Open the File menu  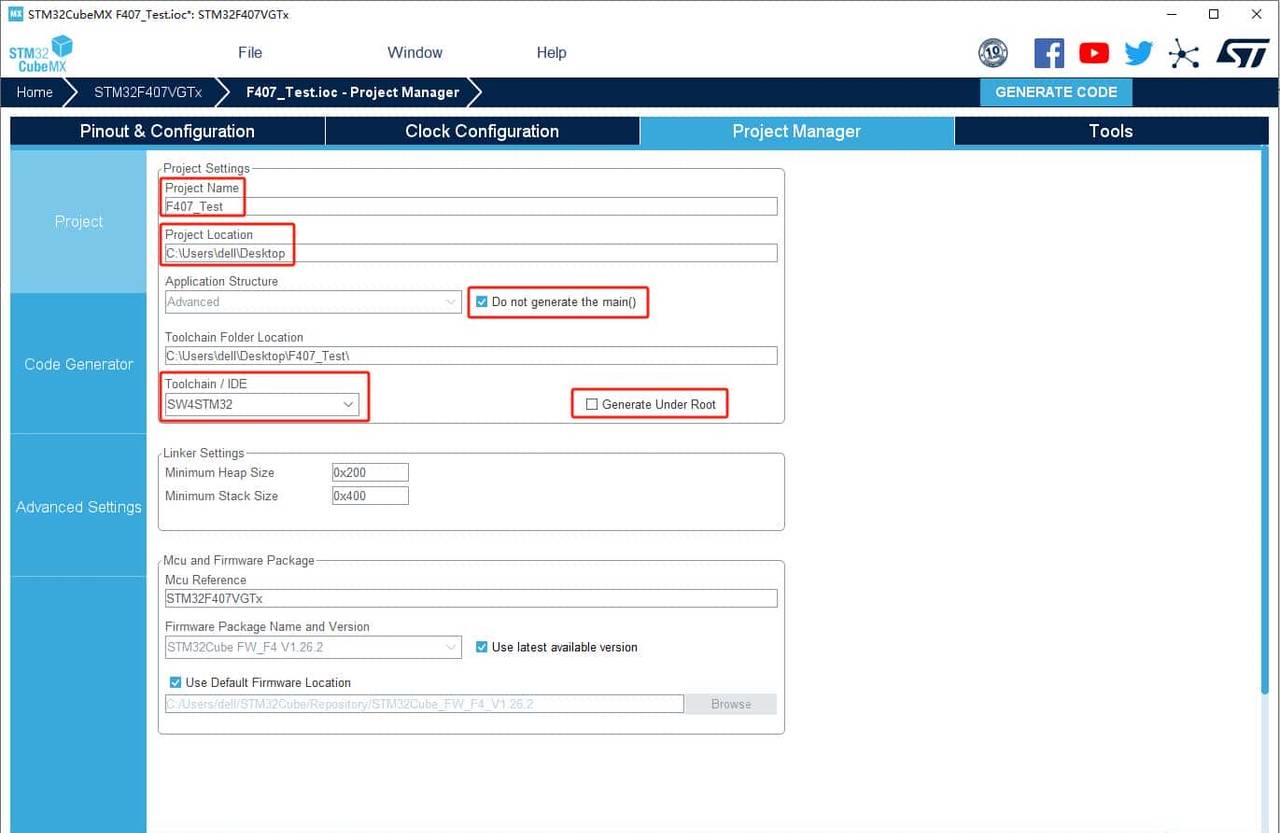pos(250,53)
